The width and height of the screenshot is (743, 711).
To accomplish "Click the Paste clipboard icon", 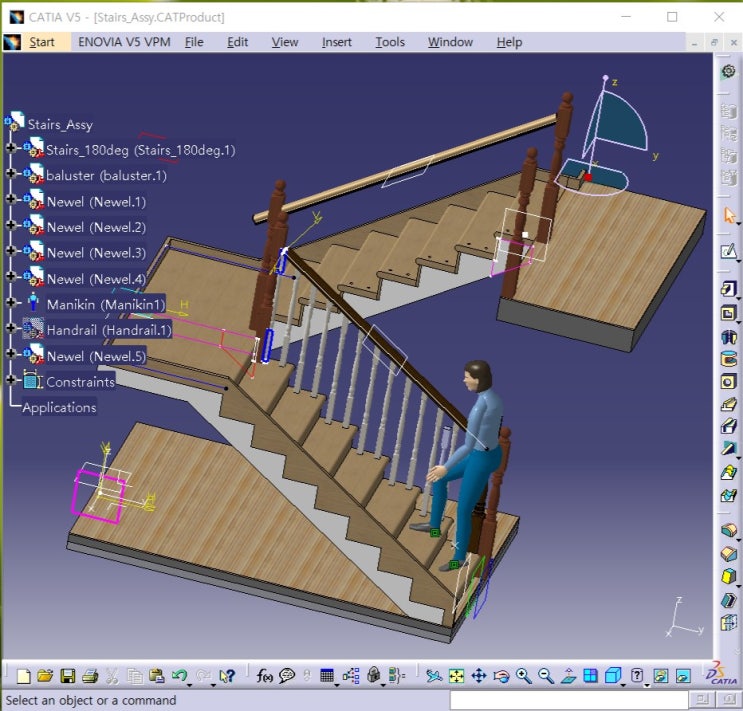I will (x=156, y=675).
